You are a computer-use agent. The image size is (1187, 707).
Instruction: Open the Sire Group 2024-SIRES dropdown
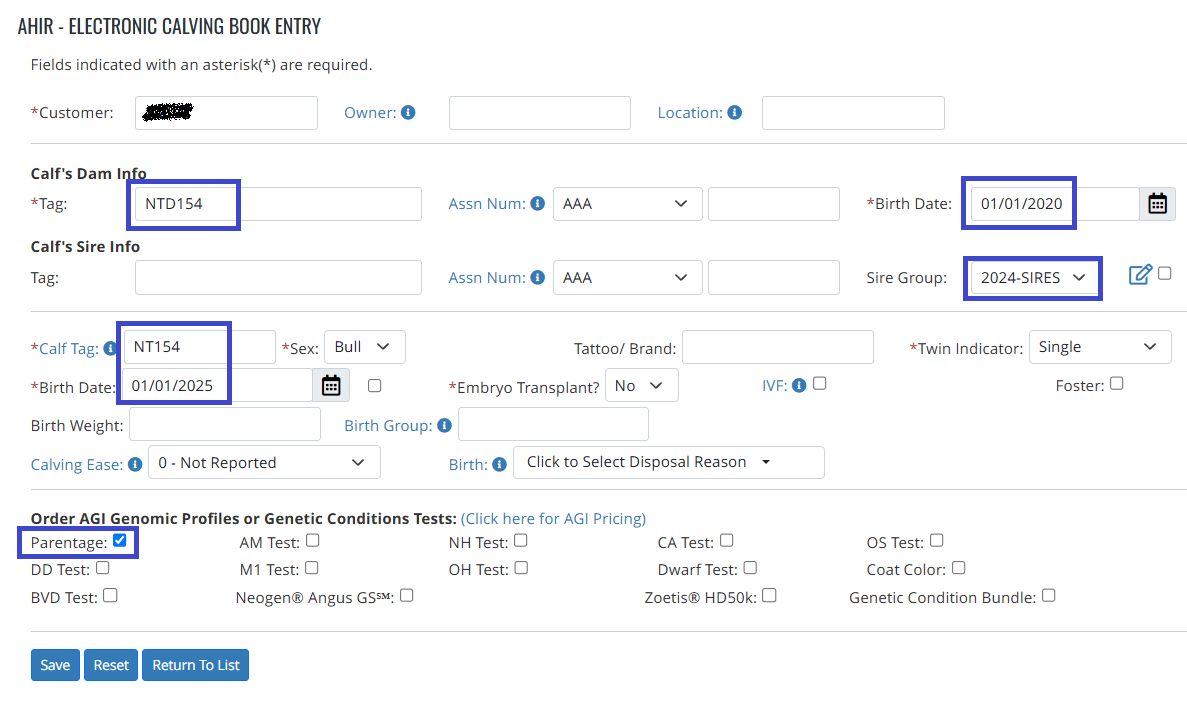click(x=1033, y=278)
